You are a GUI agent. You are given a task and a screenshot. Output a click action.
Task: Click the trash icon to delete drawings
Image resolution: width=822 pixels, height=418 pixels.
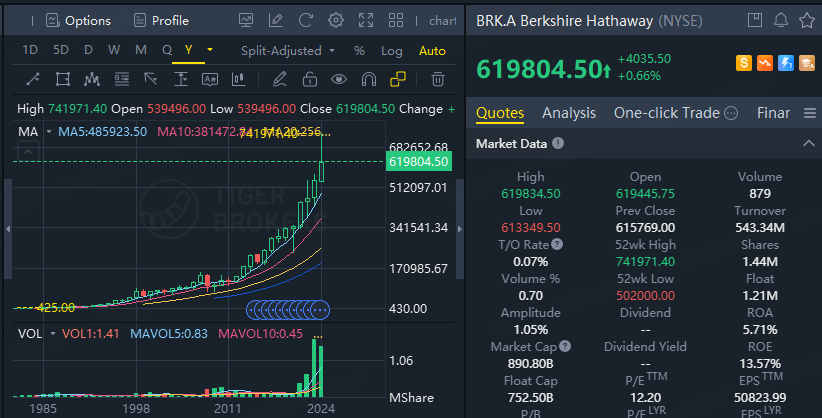tap(438, 79)
